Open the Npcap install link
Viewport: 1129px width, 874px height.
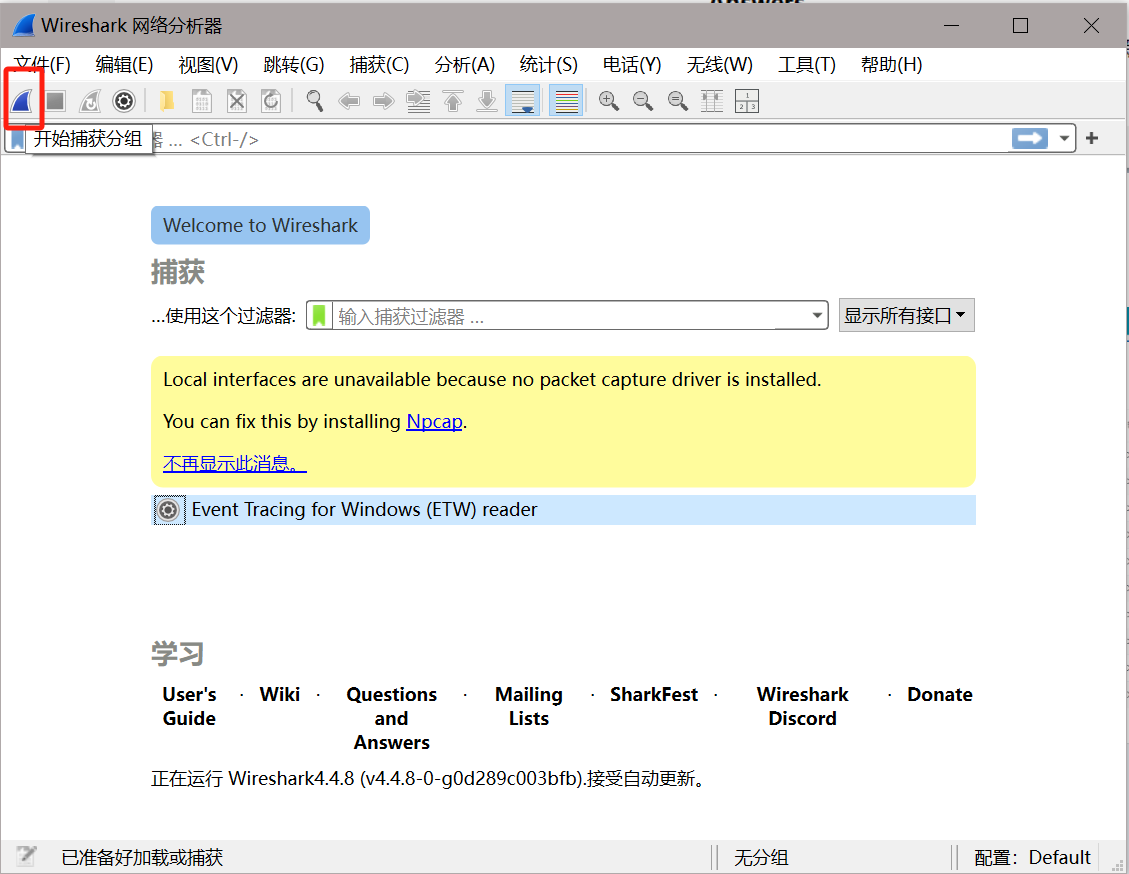click(434, 421)
